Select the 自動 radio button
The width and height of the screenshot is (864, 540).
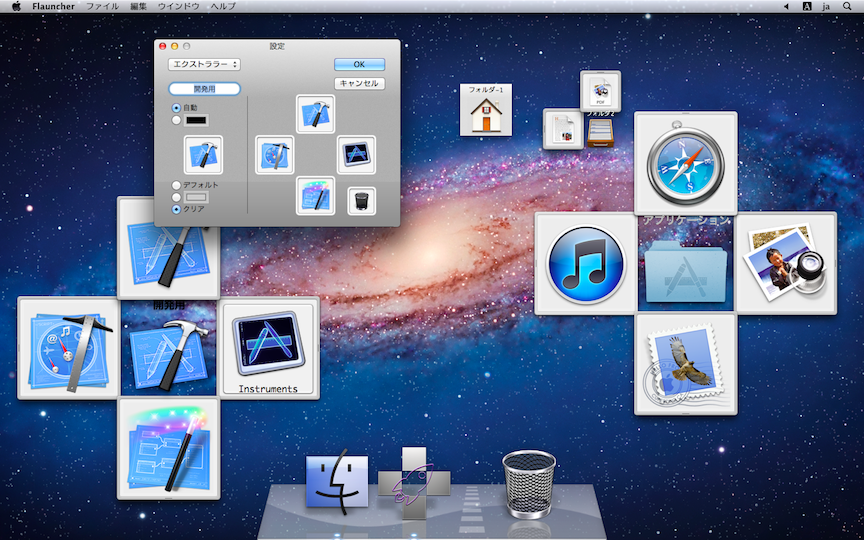click(x=176, y=108)
